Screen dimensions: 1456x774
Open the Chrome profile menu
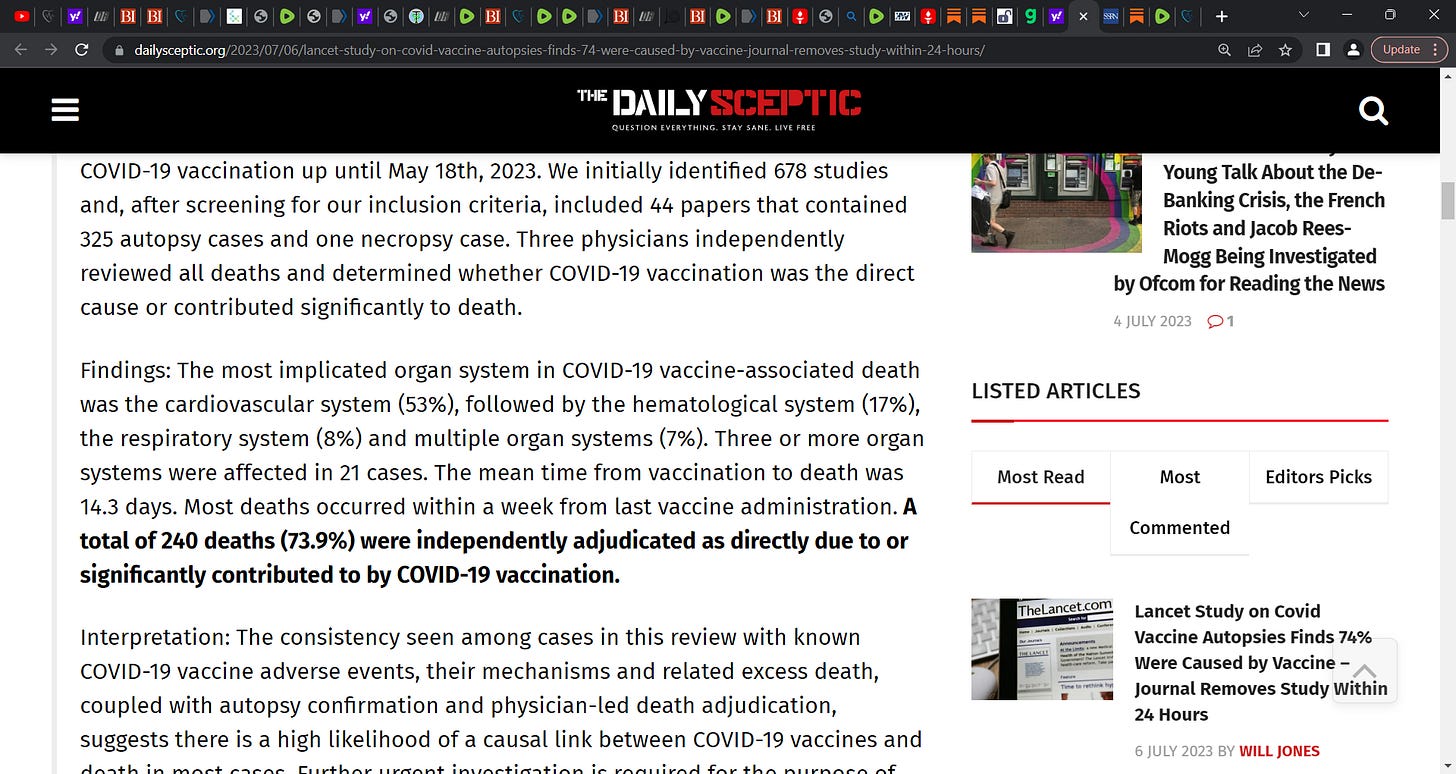(1353, 49)
